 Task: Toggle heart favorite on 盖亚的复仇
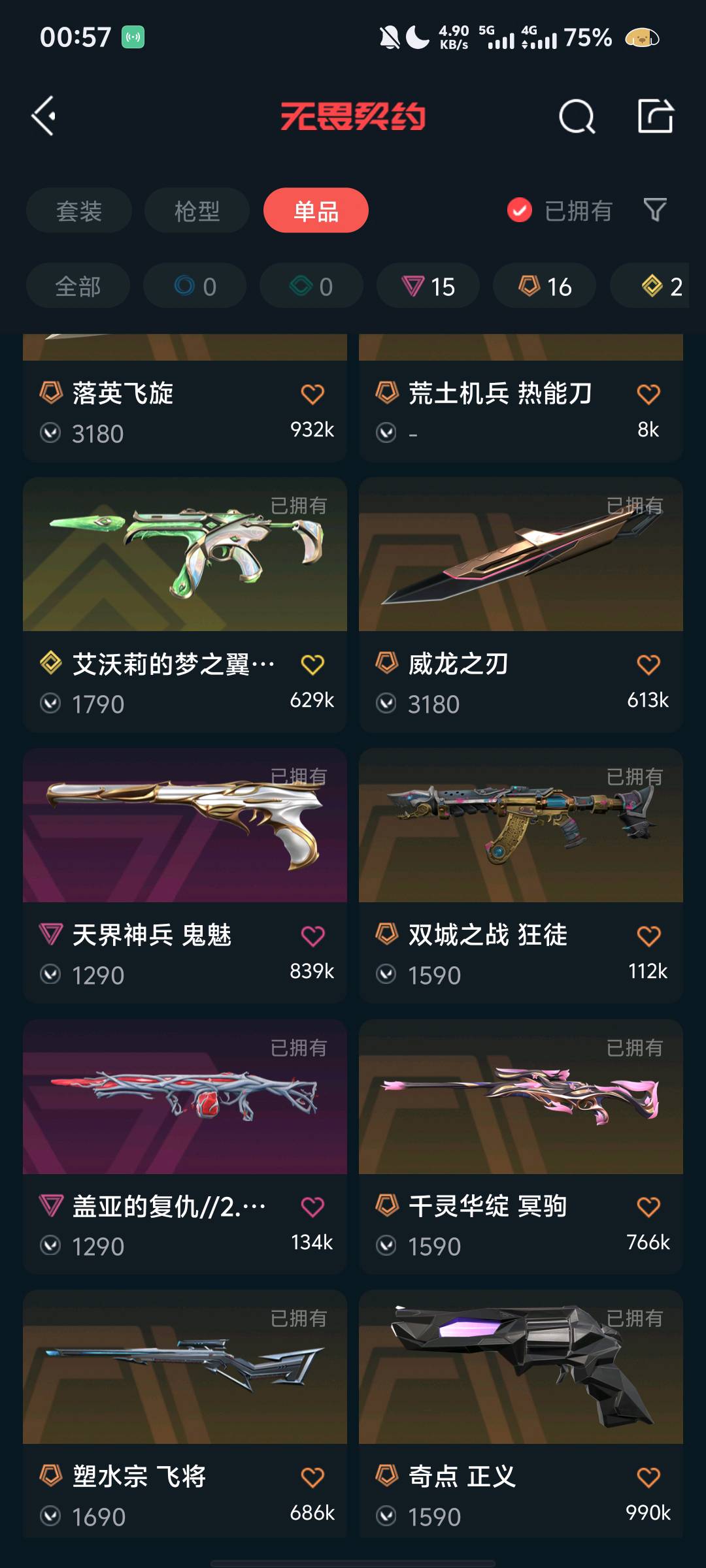tap(312, 1206)
